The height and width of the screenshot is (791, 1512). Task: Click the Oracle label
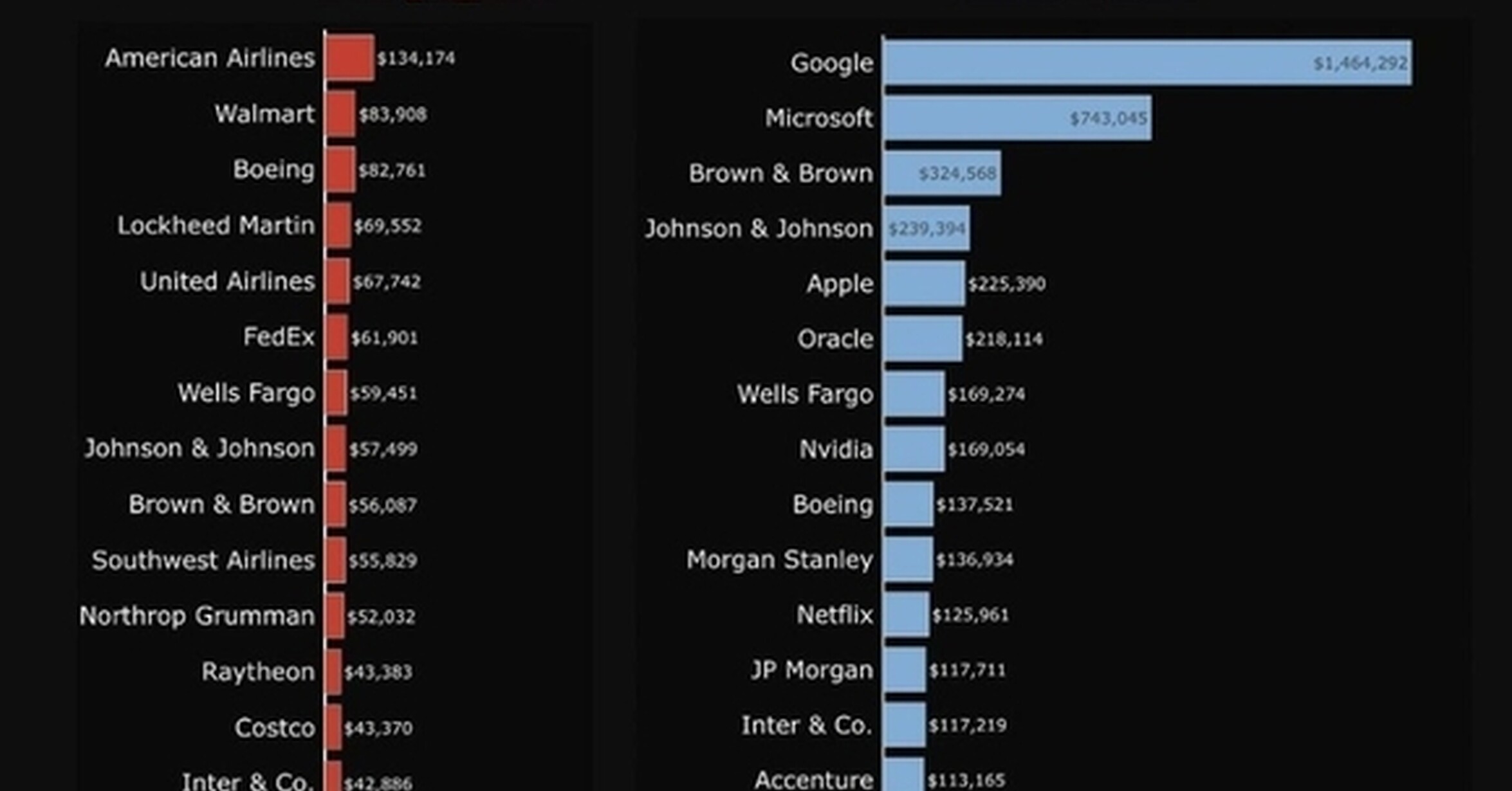coord(835,339)
